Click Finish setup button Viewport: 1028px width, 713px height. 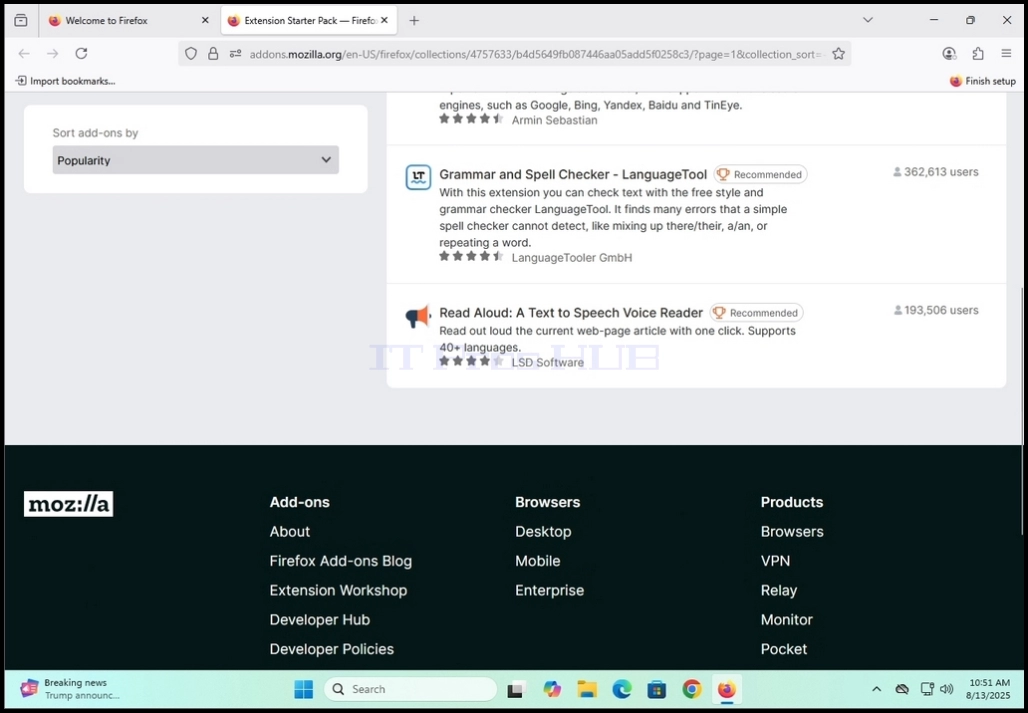click(x=983, y=81)
